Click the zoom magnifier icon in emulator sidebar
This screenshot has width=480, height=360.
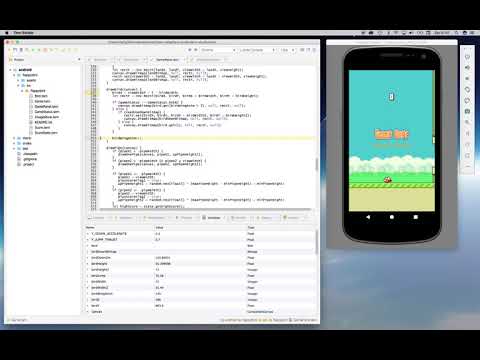(x=467, y=122)
